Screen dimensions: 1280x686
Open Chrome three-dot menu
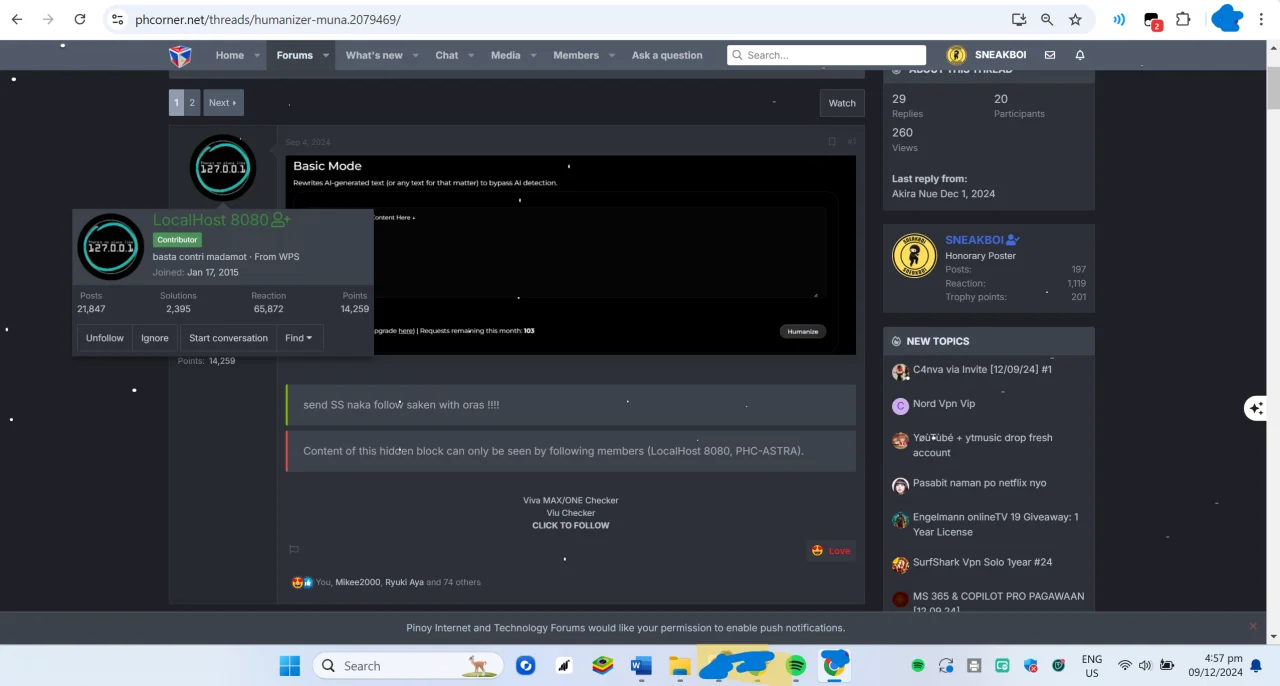(x=1260, y=19)
